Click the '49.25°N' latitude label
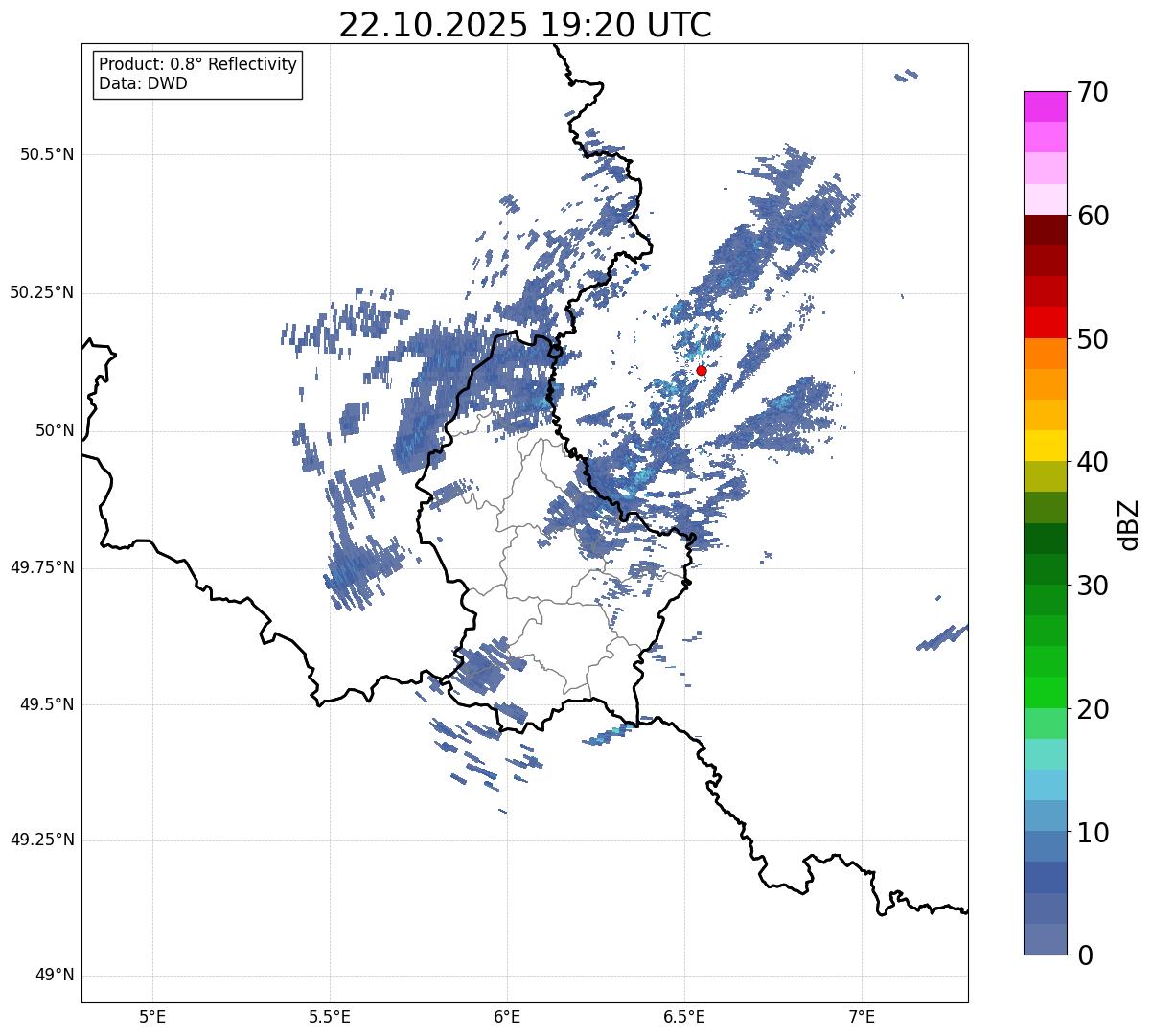Viewport: 1152px width, 1036px height. (42, 840)
